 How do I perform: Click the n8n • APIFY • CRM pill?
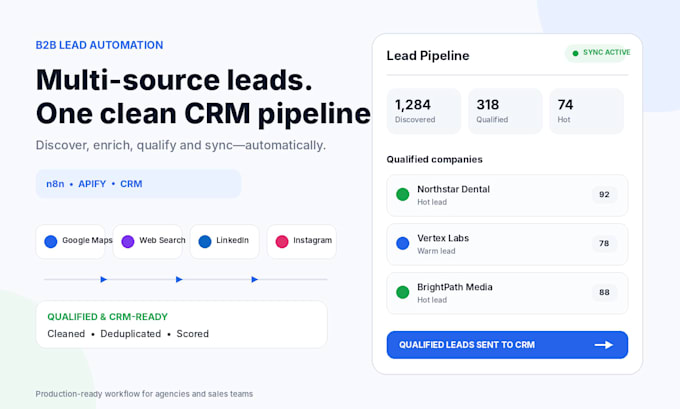coord(138,184)
